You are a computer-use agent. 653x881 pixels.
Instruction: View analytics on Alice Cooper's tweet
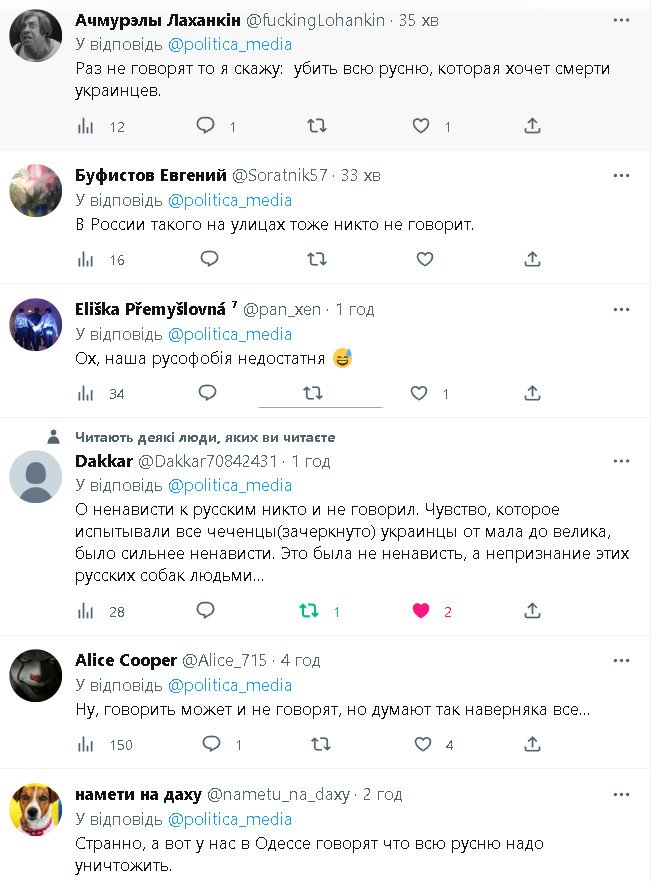tap(86, 744)
